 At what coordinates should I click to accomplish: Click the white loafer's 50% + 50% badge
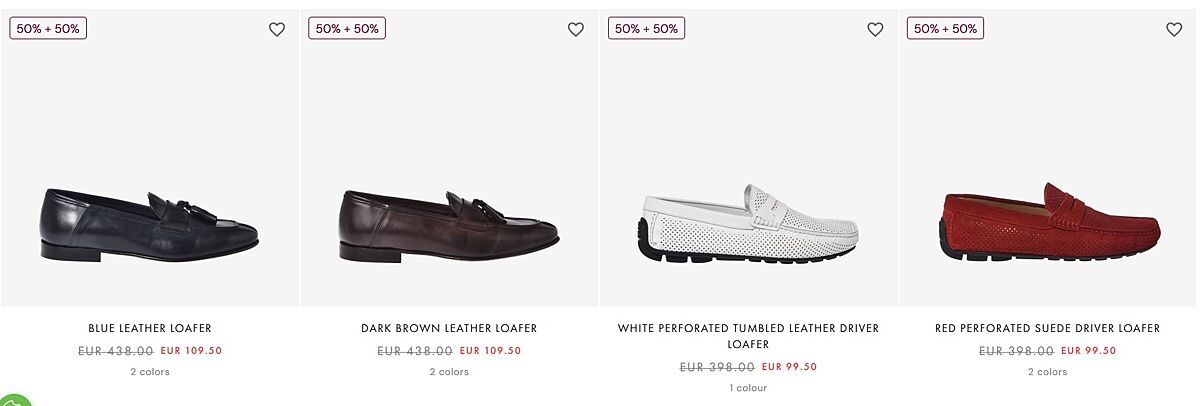646,29
